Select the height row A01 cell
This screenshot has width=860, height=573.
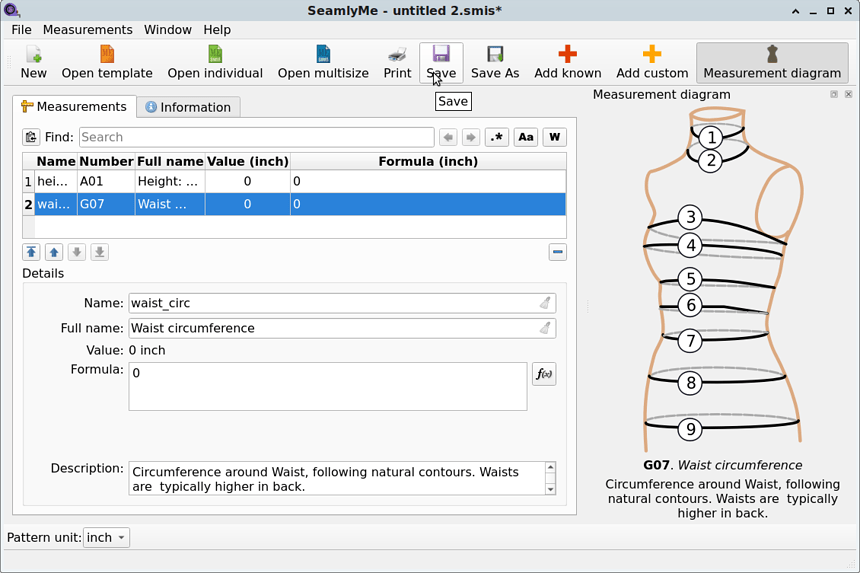pos(106,181)
